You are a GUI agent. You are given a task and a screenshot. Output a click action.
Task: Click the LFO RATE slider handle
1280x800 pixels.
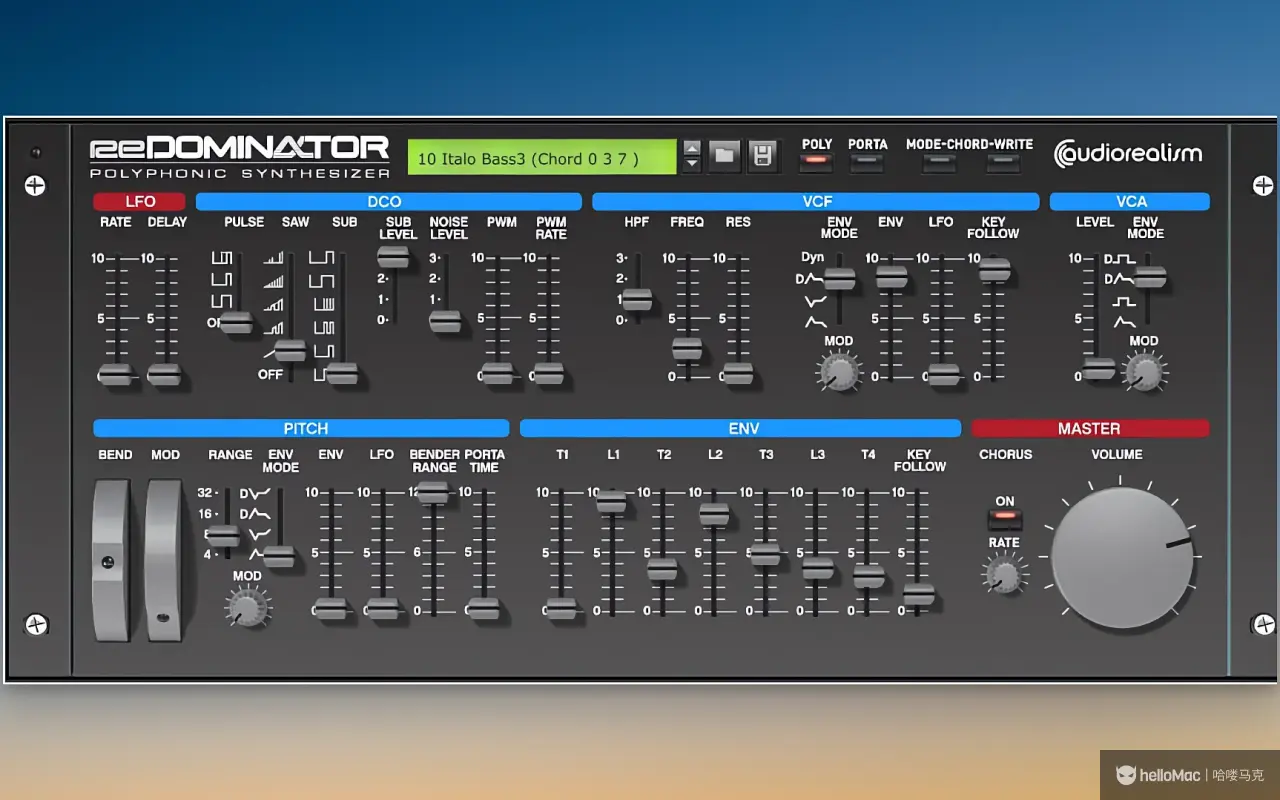coord(116,374)
